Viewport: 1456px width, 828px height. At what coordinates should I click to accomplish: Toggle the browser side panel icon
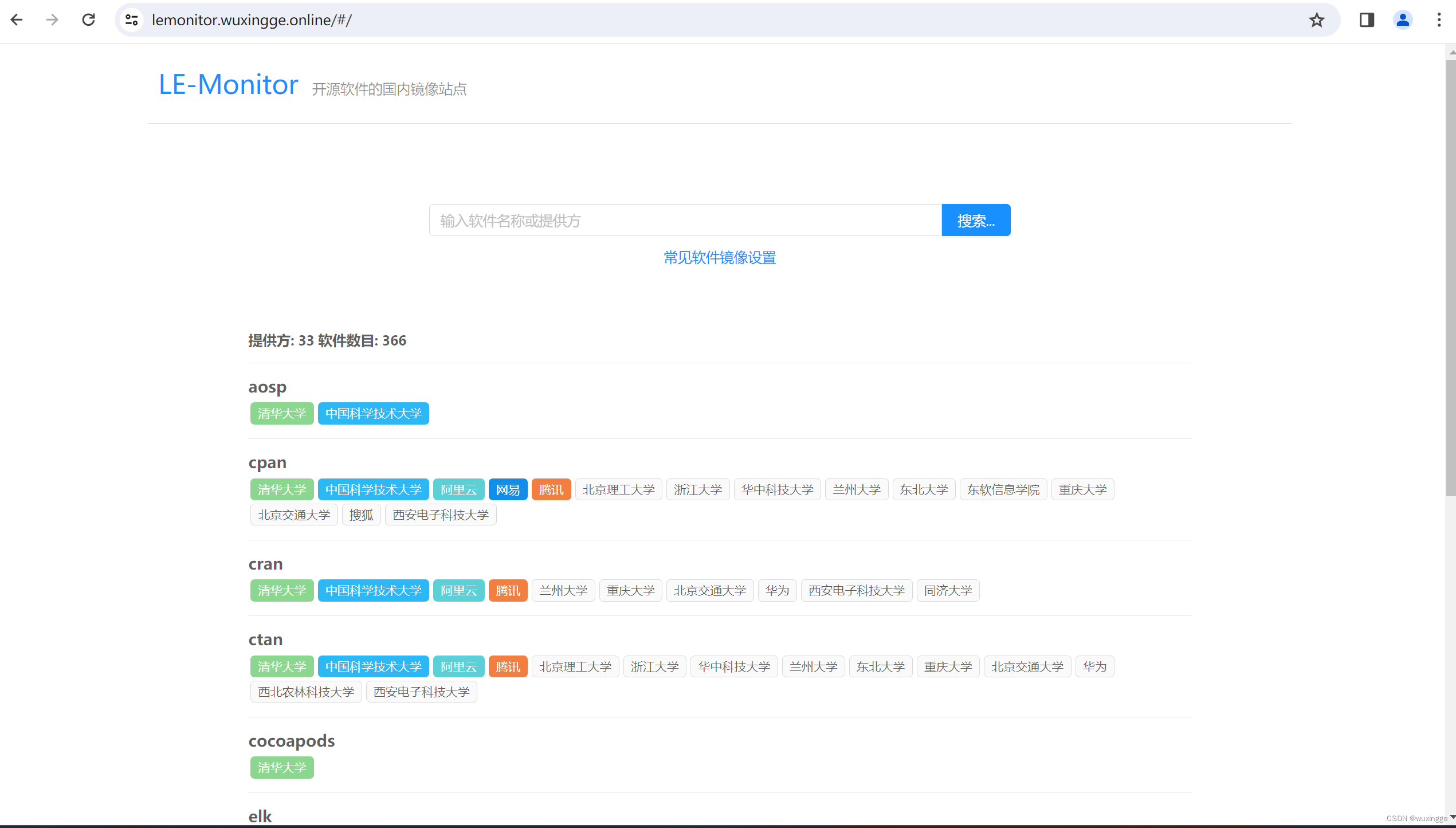pyautogui.click(x=1367, y=20)
